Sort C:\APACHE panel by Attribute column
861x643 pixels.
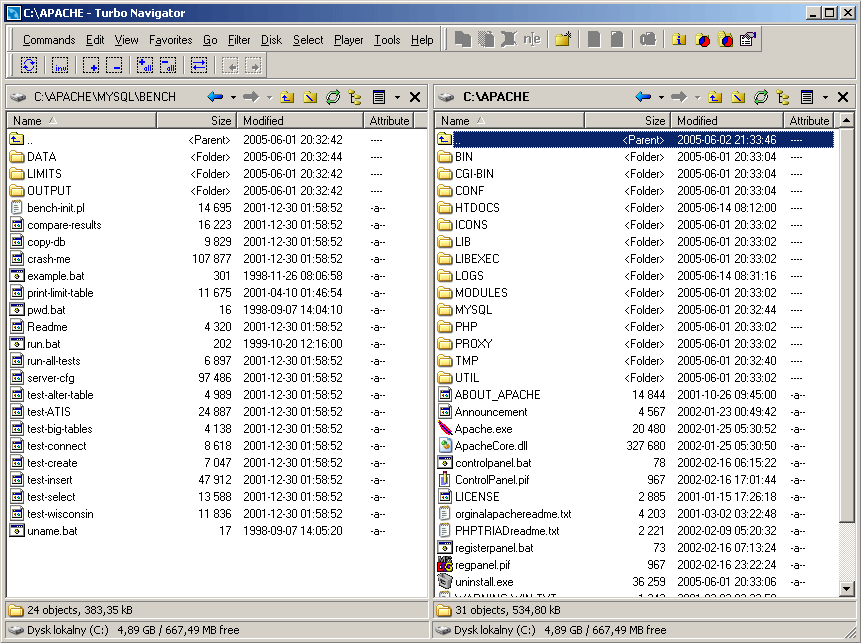809,120
